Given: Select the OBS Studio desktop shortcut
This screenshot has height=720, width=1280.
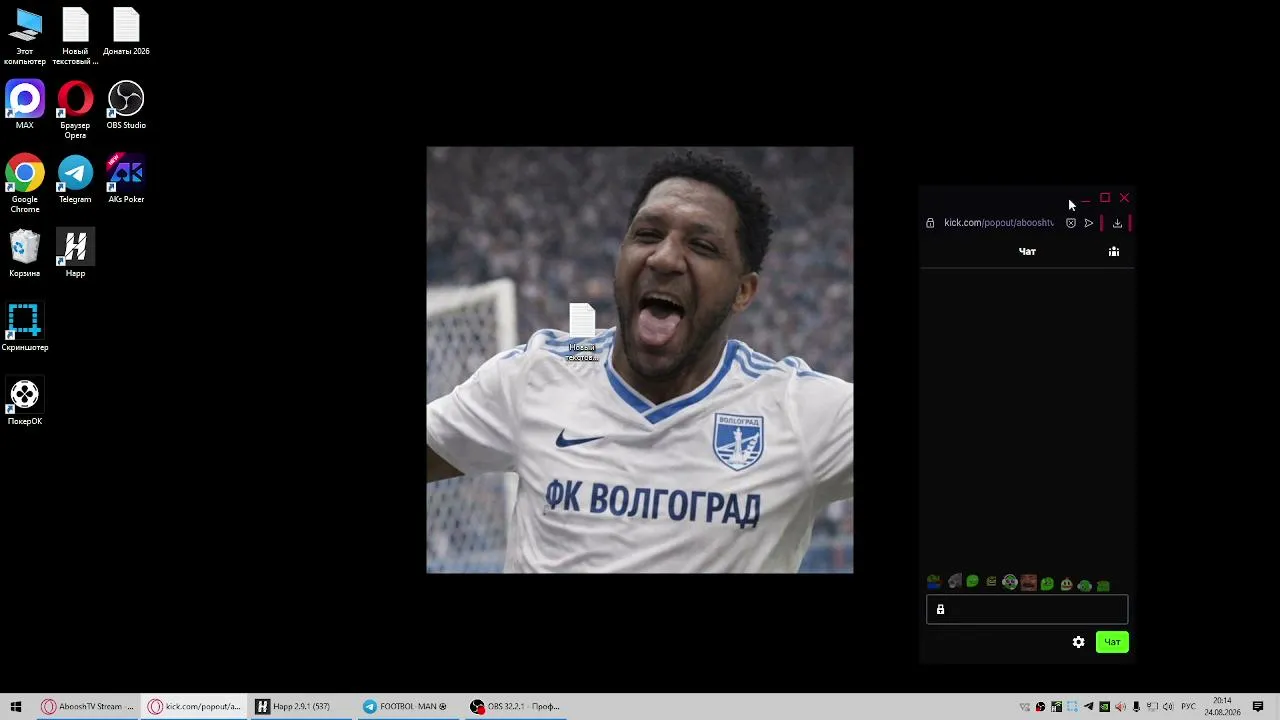Looking at the screenshot, I should tap(126, 105).
